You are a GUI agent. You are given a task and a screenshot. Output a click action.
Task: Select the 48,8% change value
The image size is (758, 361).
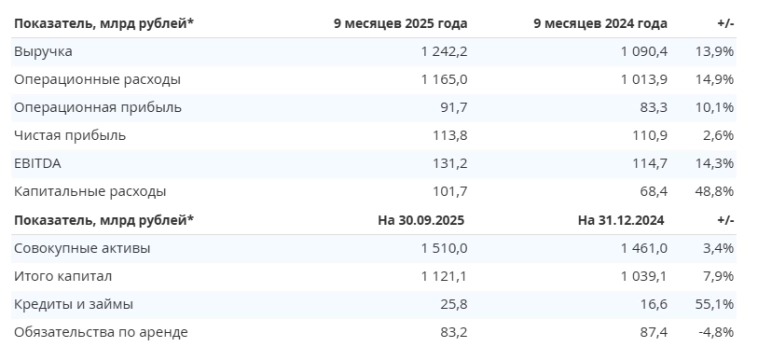pyautogui.click(x=715, y=191)
